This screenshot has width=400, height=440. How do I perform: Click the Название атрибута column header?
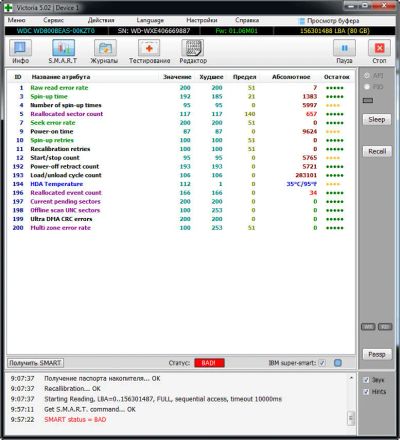61,77
